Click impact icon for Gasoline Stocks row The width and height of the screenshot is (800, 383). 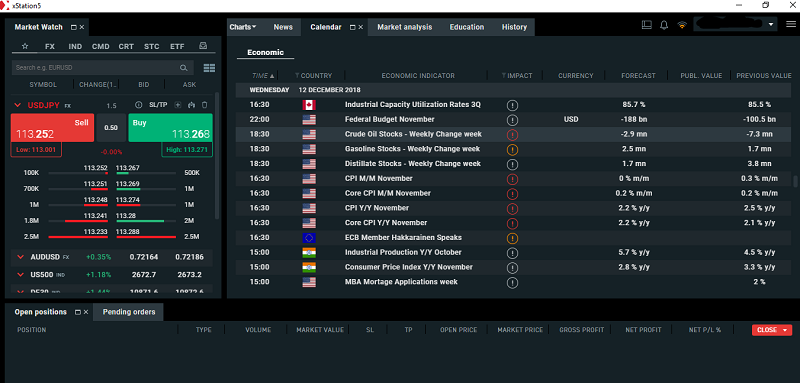pos(512,149)
